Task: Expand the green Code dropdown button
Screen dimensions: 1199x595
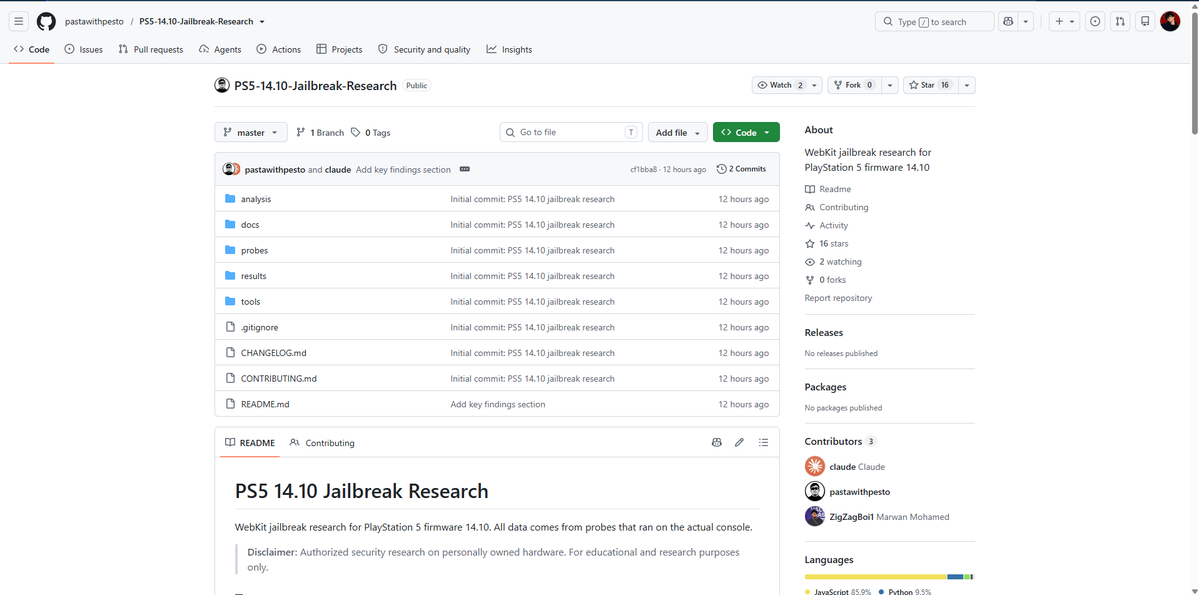Action: [x=746, y=132]
